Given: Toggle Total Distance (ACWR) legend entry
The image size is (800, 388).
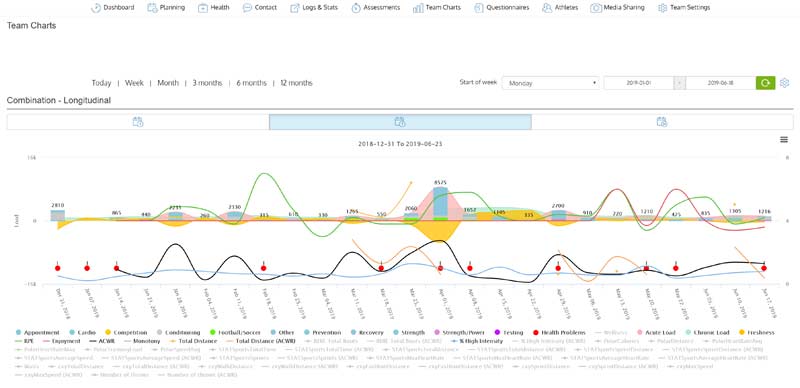Looking at the screenshot, I should point(262,341).
